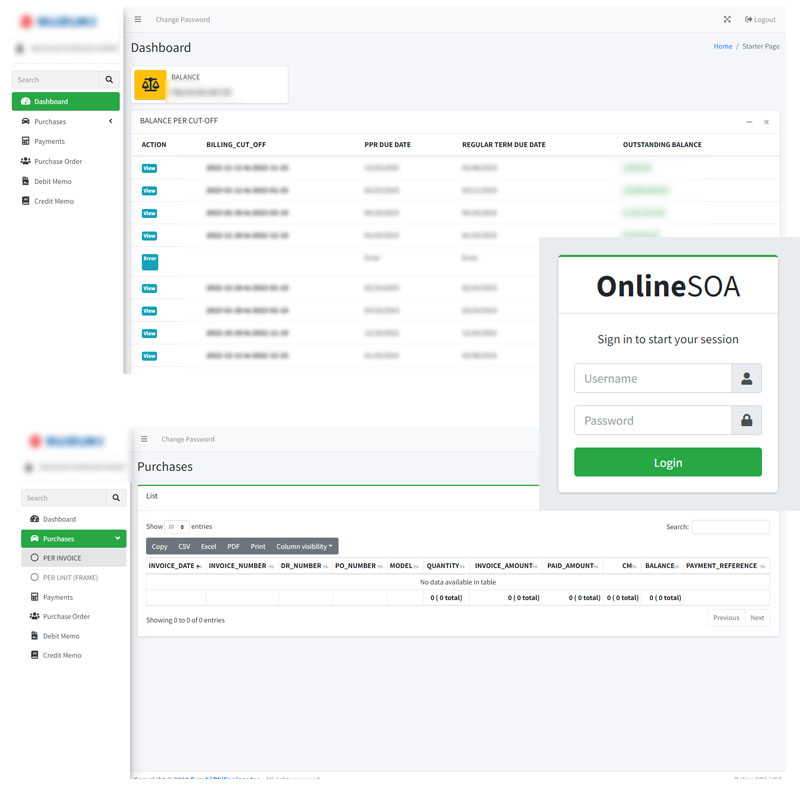Click the lock icon beside Password field
This screenshot has width=800, height=800.
[x=746, y=420]
